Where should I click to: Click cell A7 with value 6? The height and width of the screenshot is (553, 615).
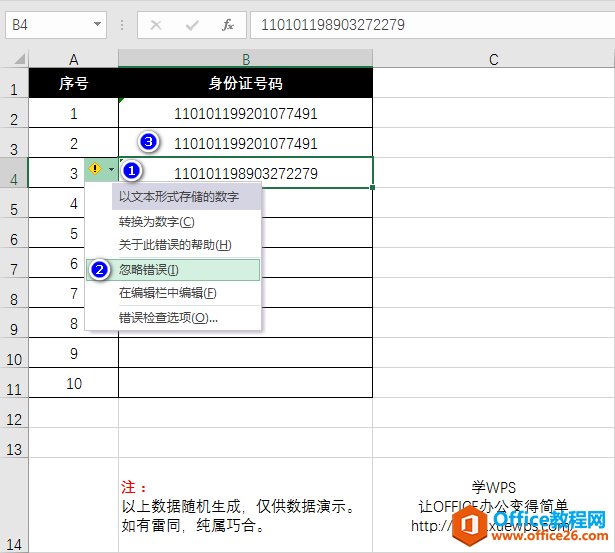73,263
